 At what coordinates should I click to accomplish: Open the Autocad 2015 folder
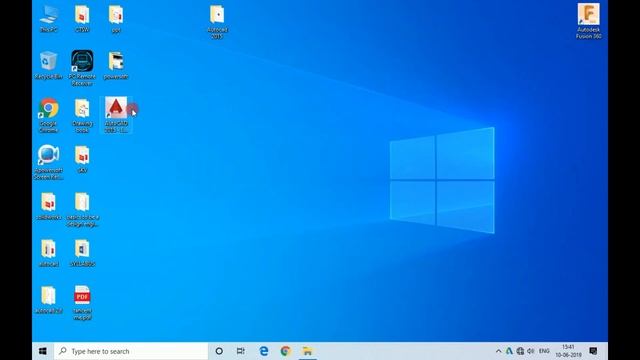217,22
